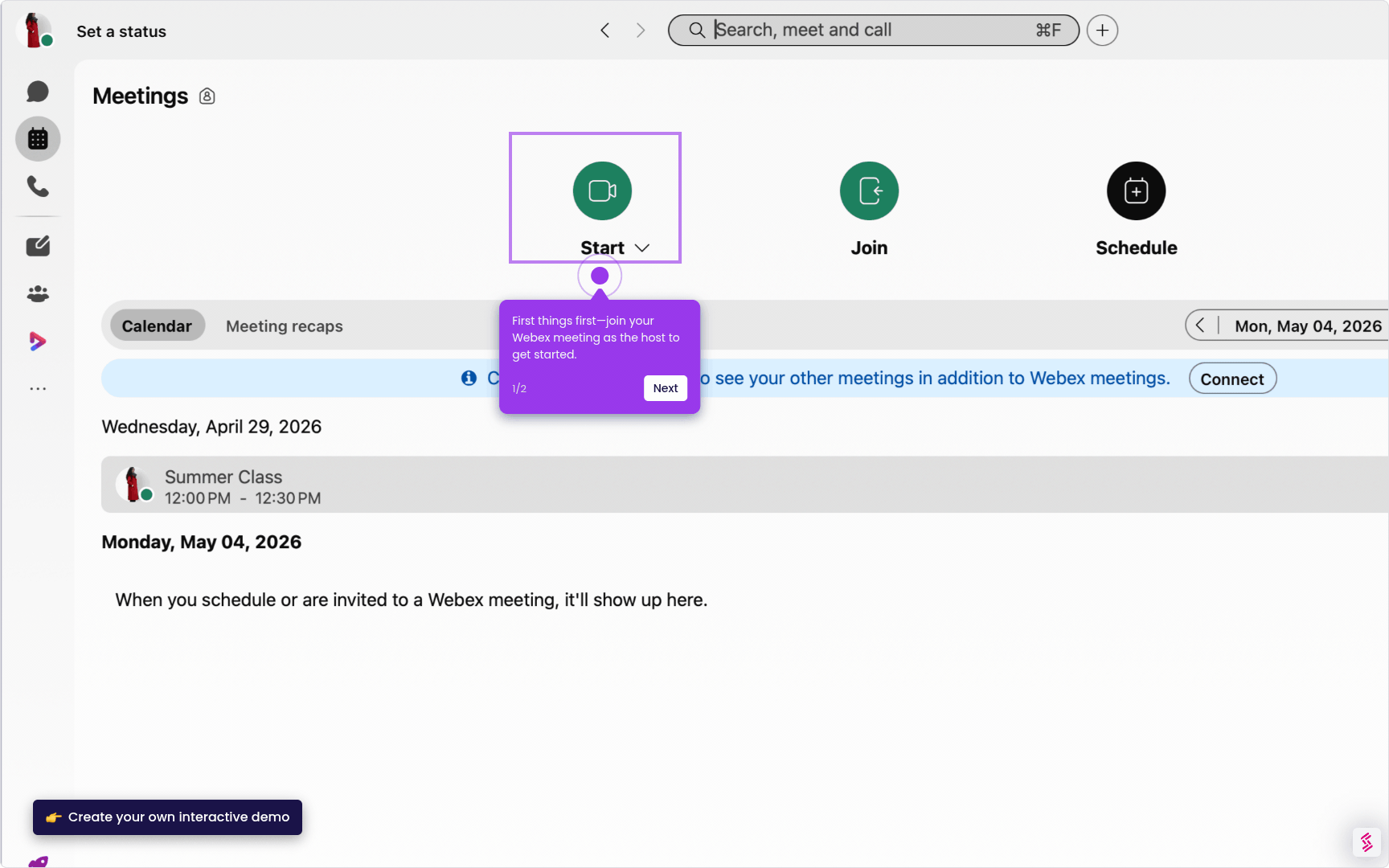1389x868 pixels.
Task: Open the Summer Class meeting entry
Action: [x=744, y=485]
